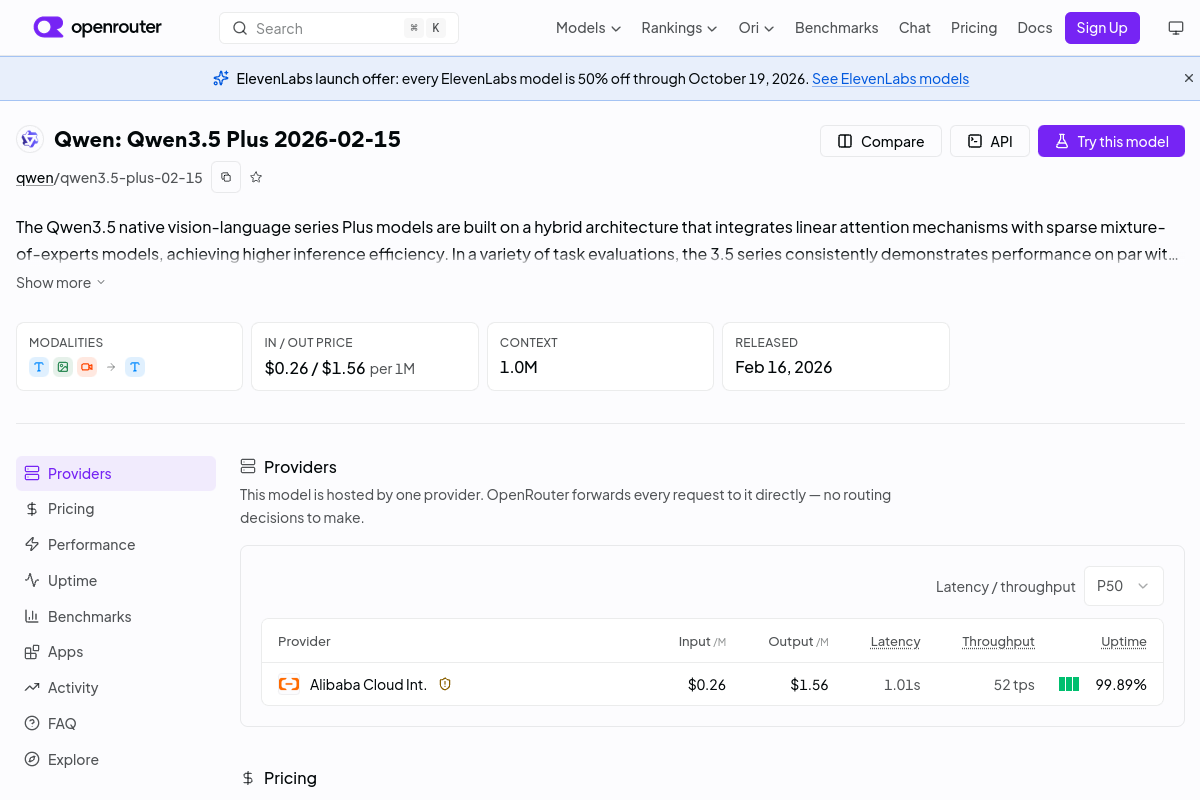
Task: Click the OpenRouter logo
Action: [x=97, y=27]
